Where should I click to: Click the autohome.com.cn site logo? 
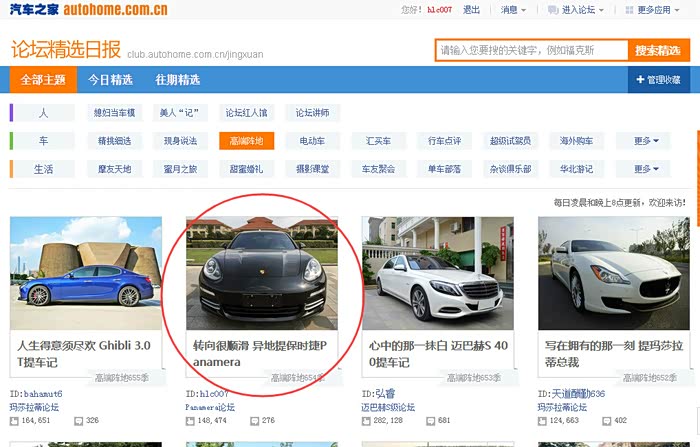click(88, 9)
